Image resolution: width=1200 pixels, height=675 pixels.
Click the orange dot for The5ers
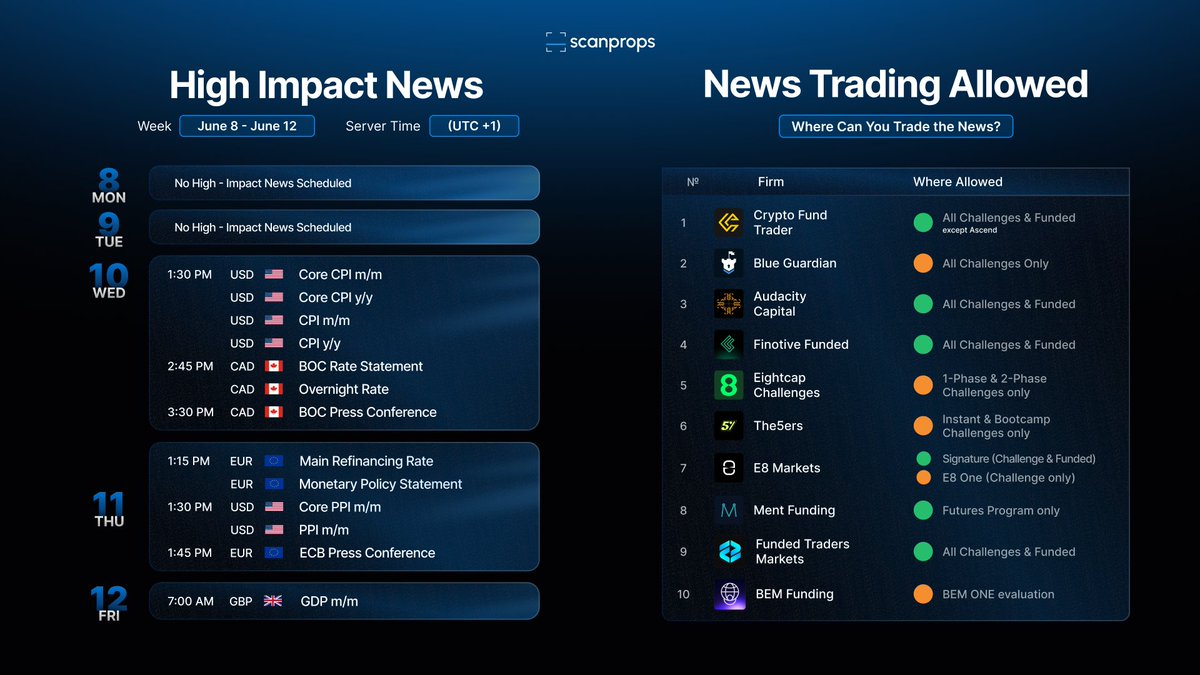pyautogui.click(x=923, y=426)
